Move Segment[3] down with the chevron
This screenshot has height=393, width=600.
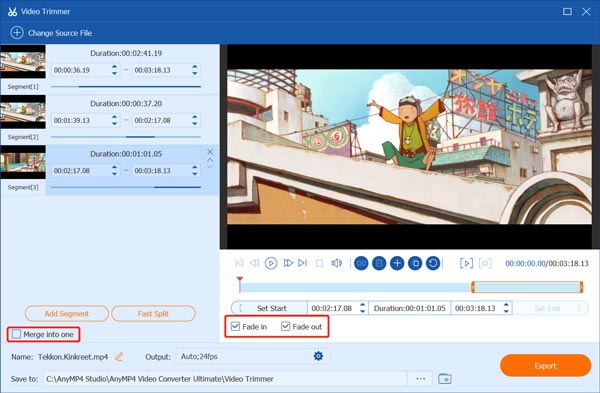coord(210,167)
